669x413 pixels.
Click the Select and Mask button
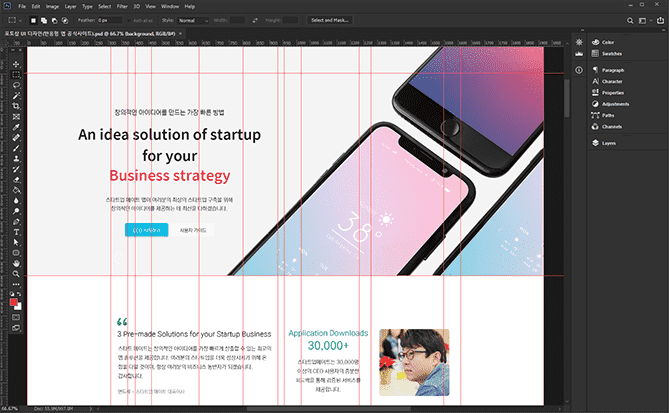click(330, 20)
